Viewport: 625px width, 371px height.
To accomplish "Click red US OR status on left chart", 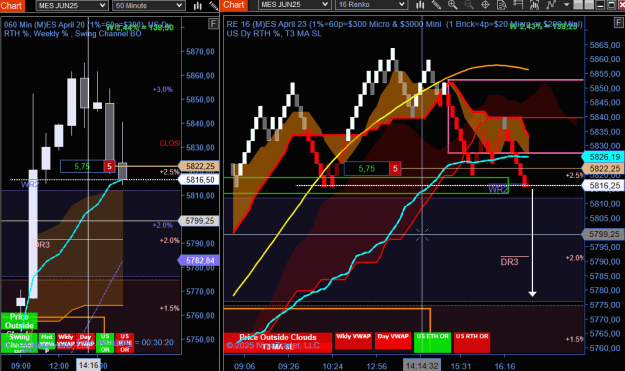I will (125, 343).
